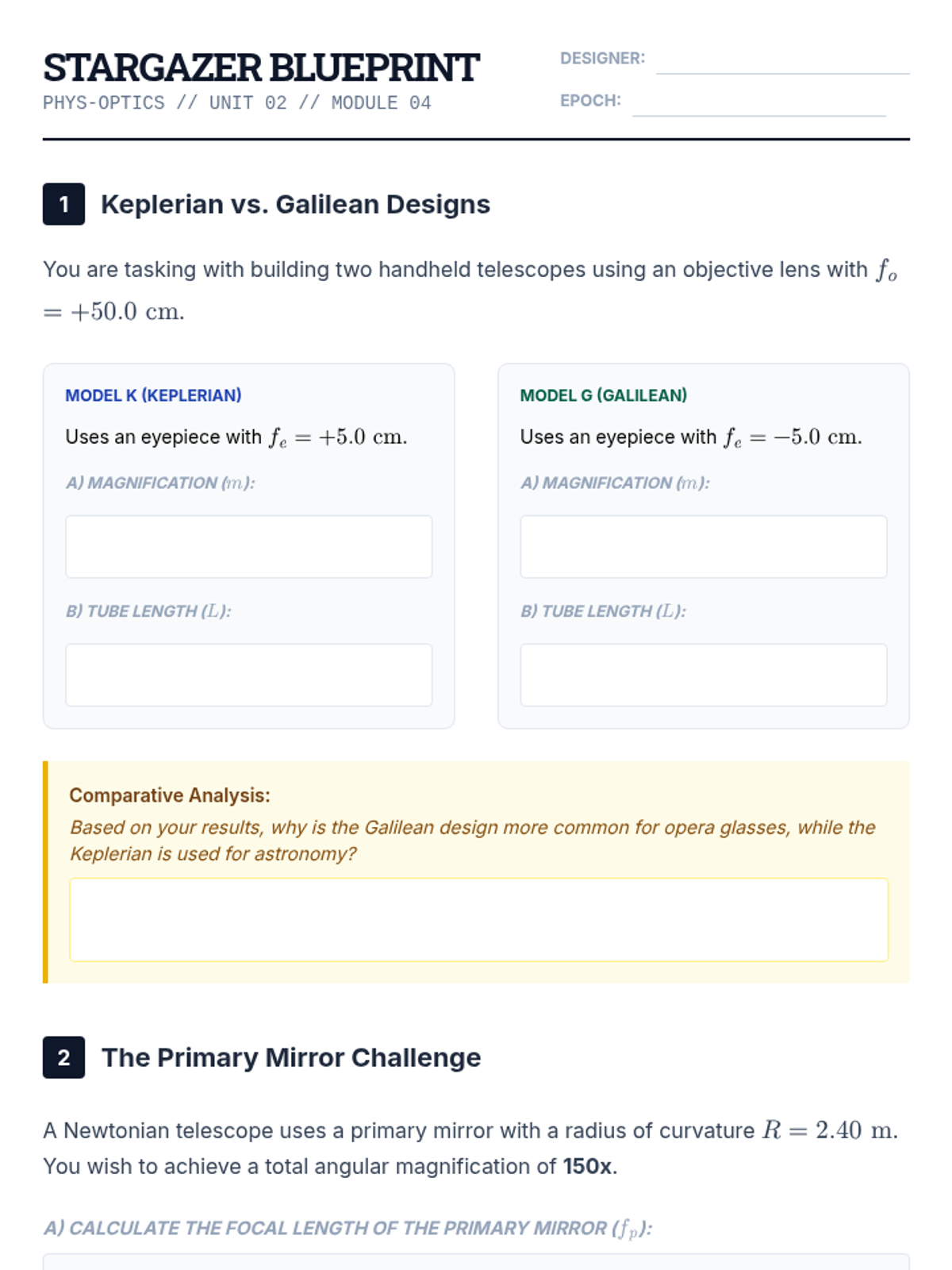This screenshot has height=1270, width=952.
Task: Click the DESIGNER label text
Action: [x=602, y=59]
